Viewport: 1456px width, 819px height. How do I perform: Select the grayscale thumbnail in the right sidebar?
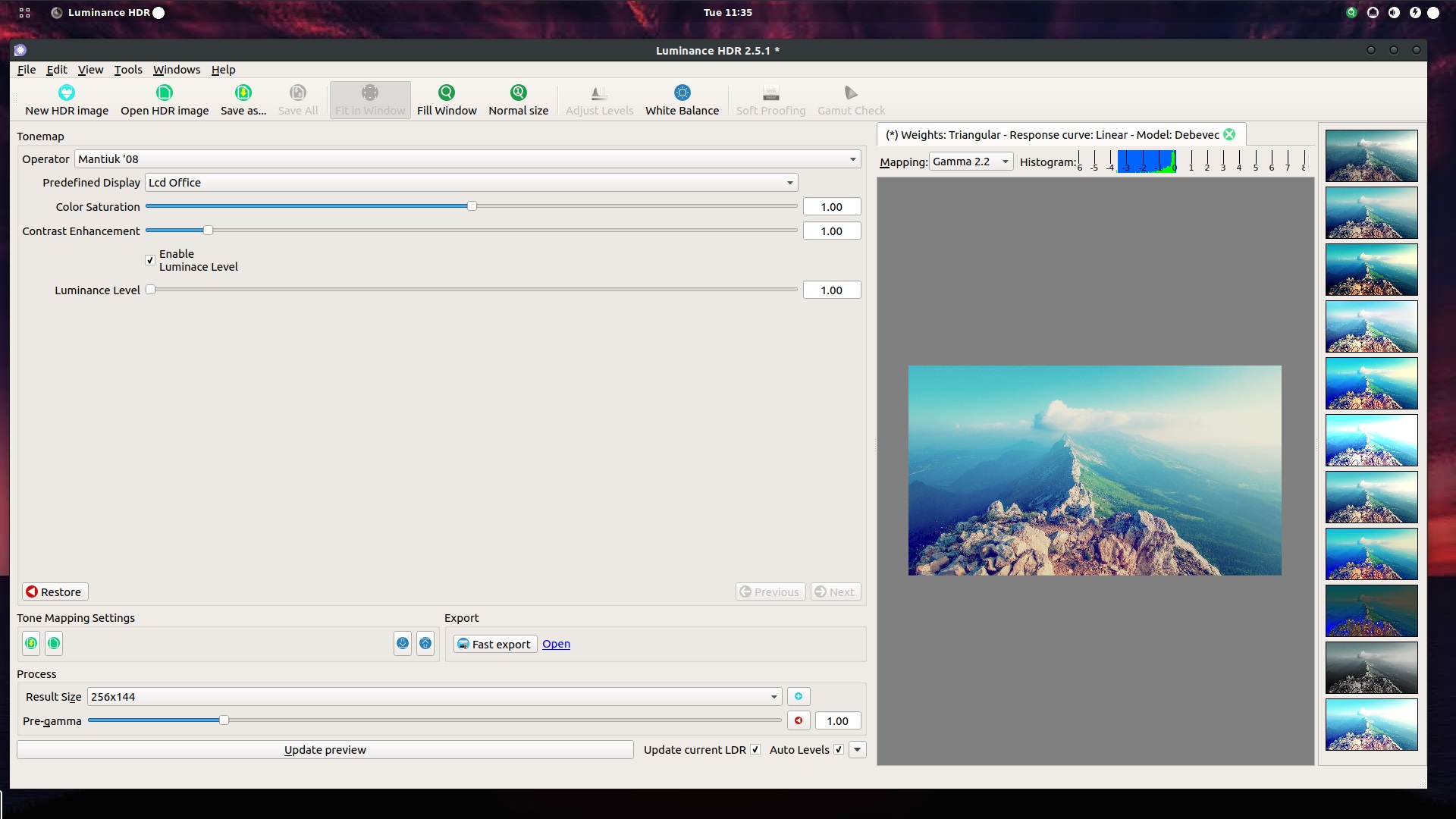[x=1371, y=668]
